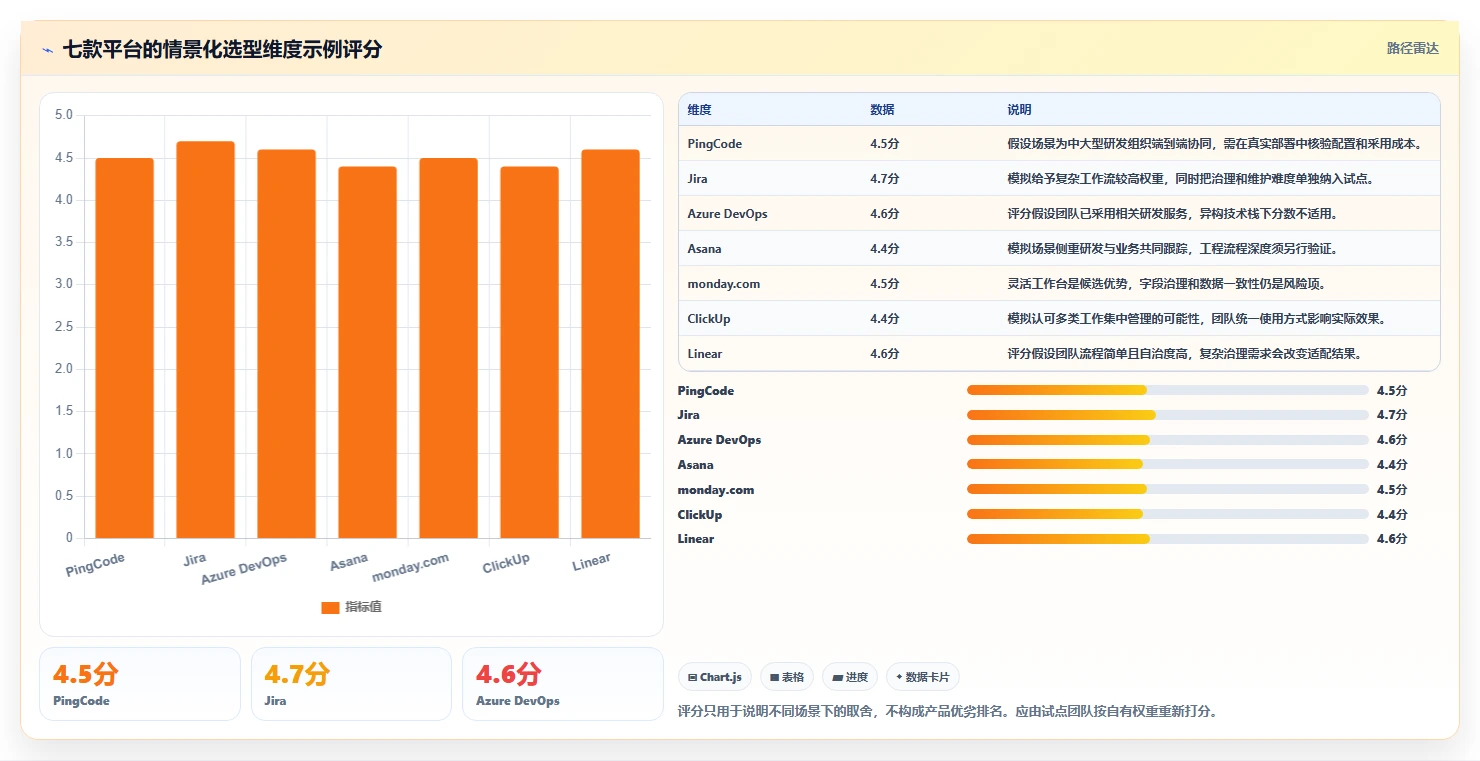This screenshot has height=761, width=1480.
Task: Pick the Linear bar in the bar chart
Action: [x=611, y=344]
